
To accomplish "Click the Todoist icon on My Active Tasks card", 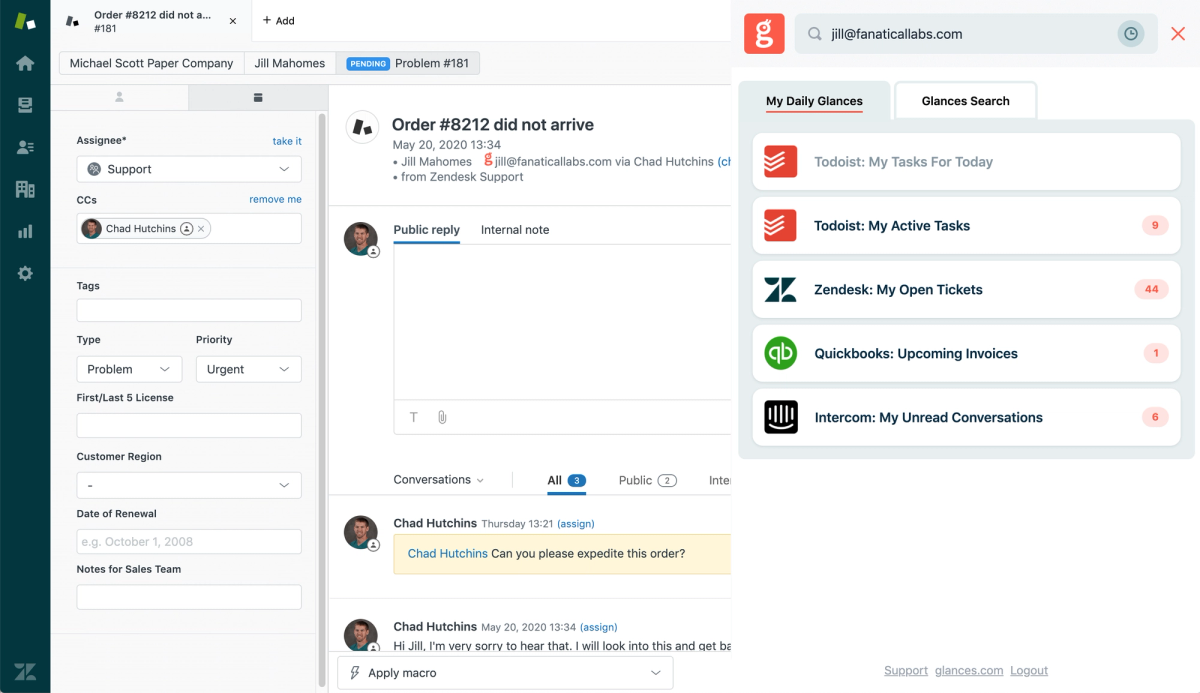I will [x=780, y=225].
